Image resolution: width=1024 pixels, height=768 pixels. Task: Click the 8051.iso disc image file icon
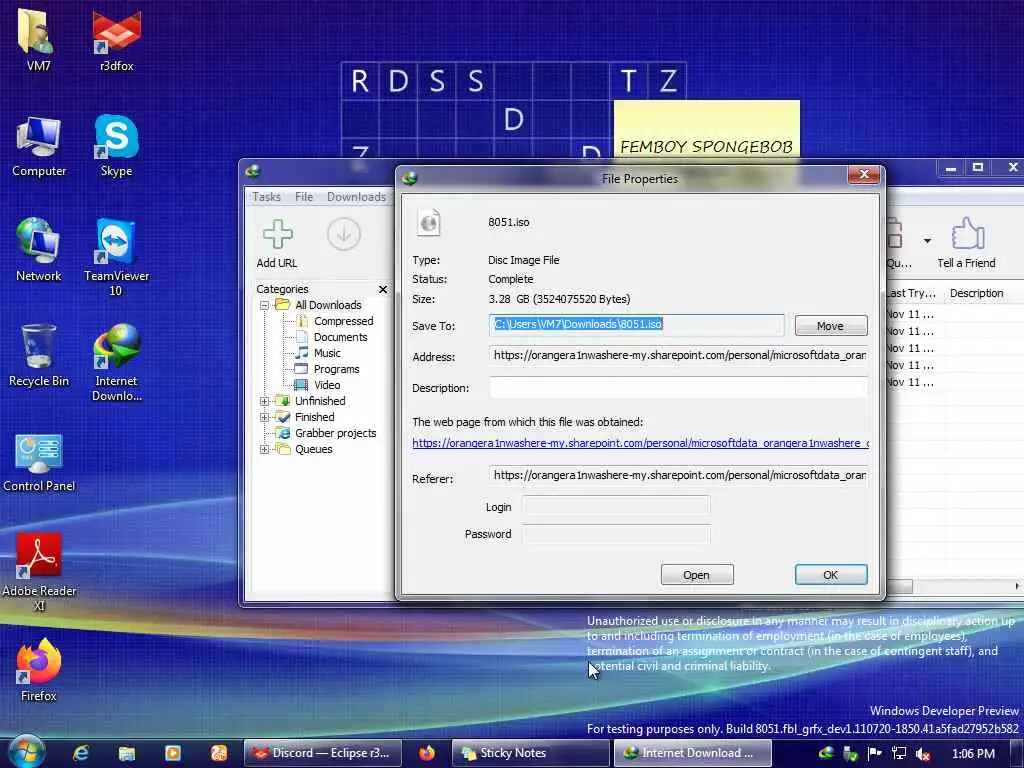(x=429, y=223)
